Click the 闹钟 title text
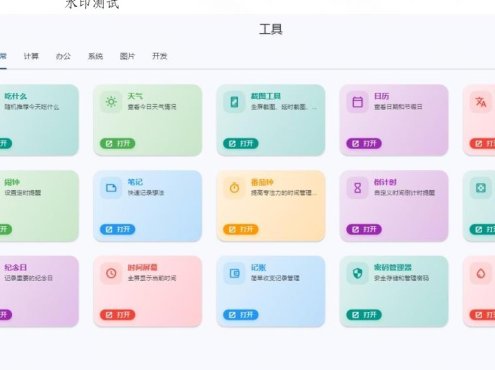This screenshot has width=495, height=370. point(12,182)
